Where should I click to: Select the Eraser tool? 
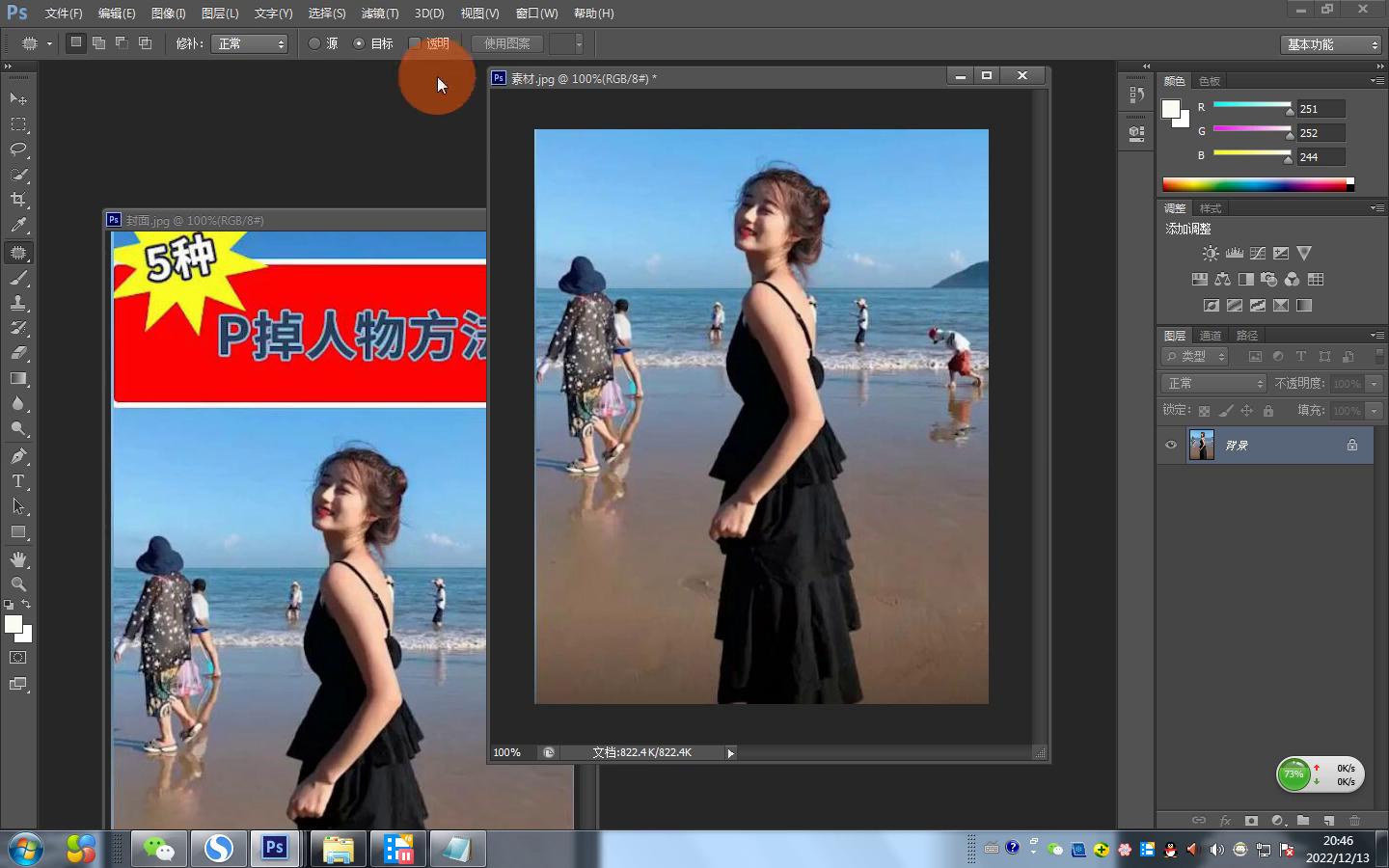click(18, 353)
